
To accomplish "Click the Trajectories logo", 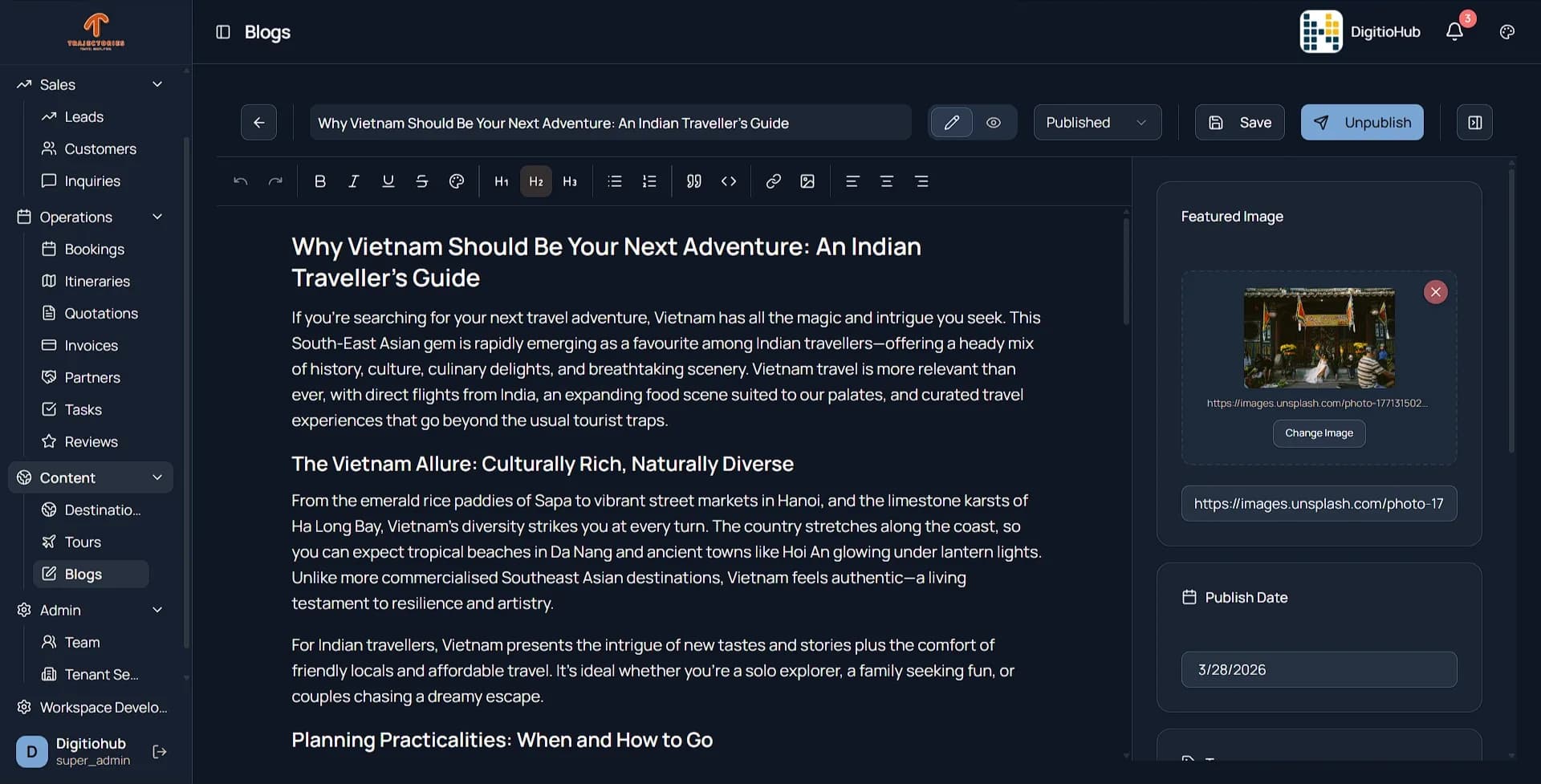I will tap(96, 31).
